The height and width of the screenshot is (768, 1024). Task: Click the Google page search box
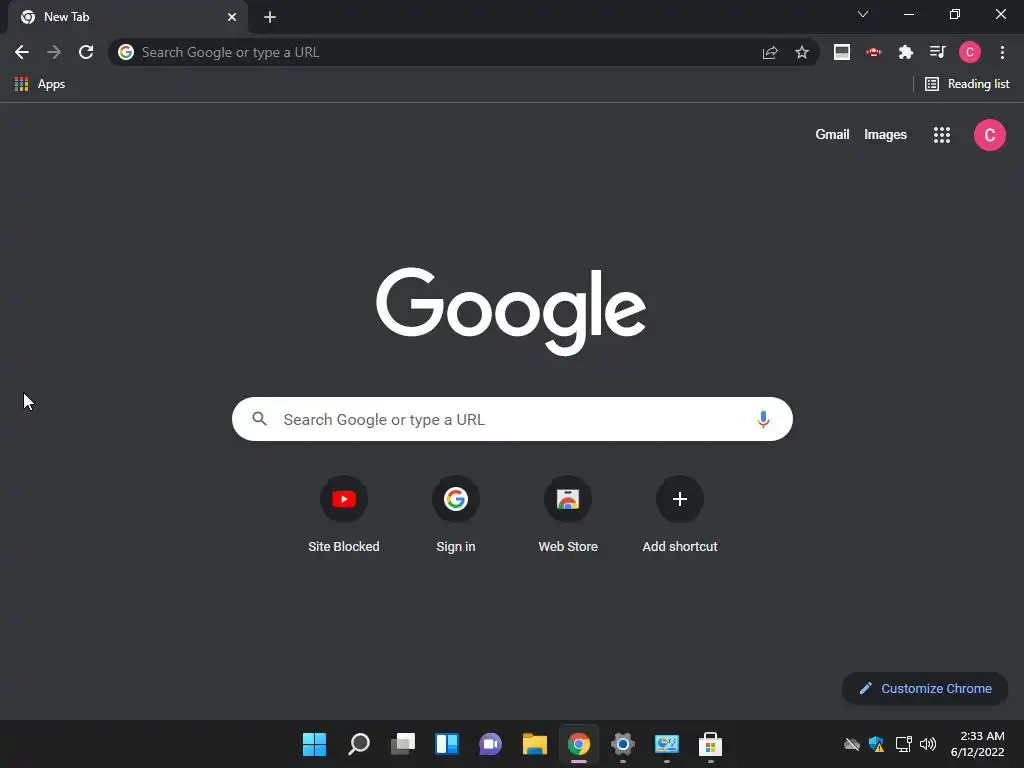(x=512, y=419)
